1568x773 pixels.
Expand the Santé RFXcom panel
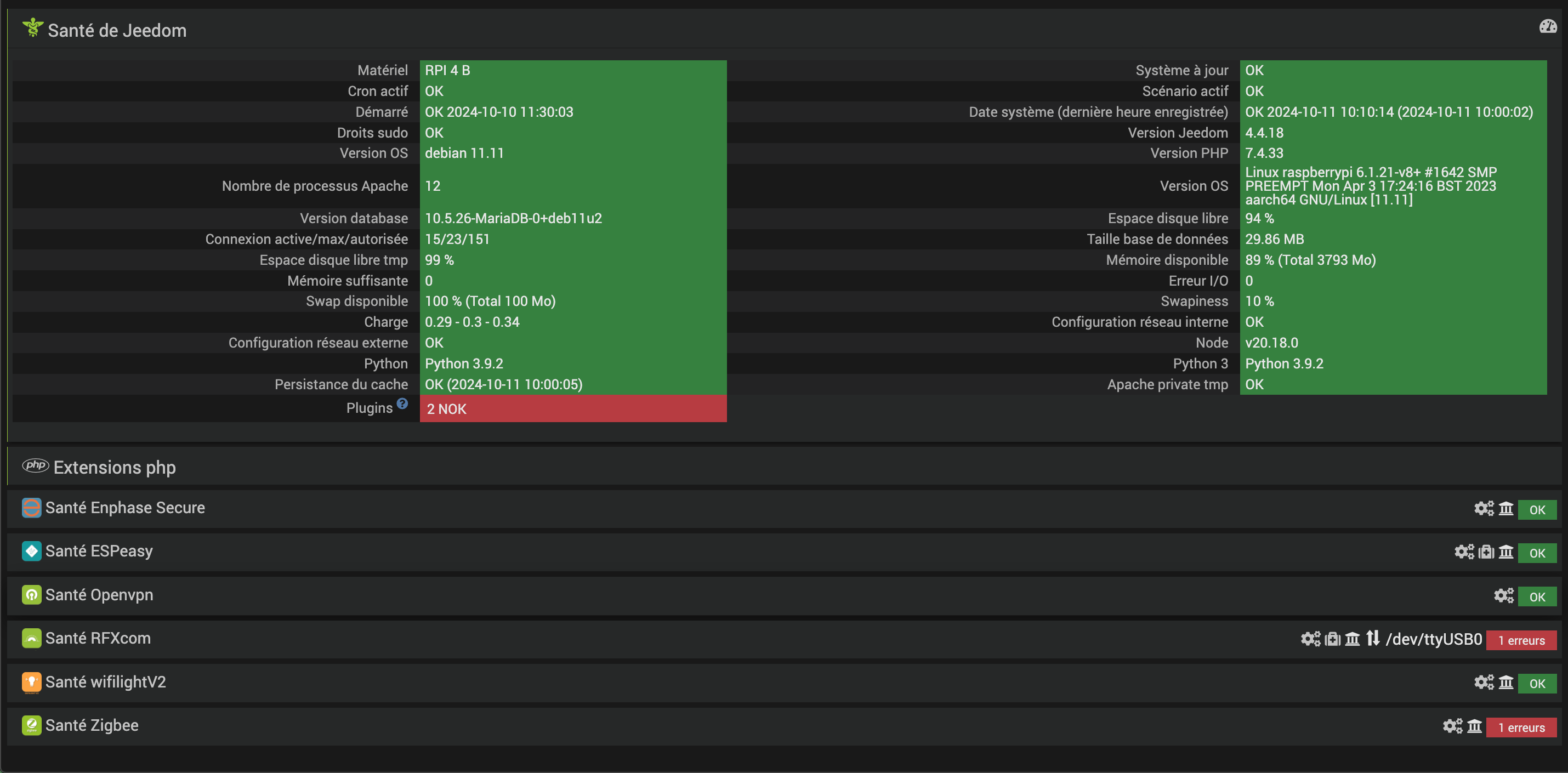pyautogui.click(x=98, y=639)
